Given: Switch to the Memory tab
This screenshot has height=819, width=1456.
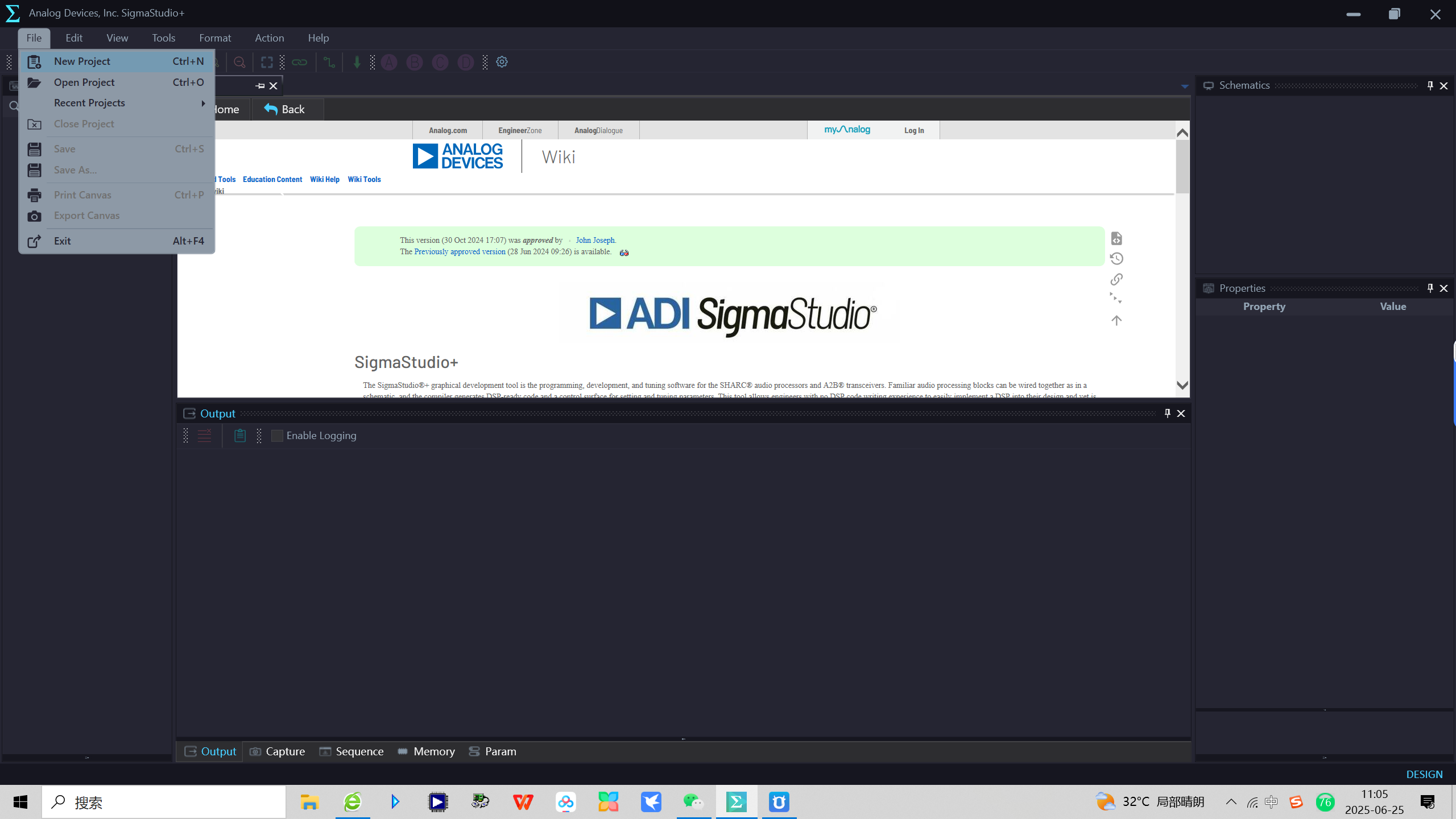Looking at the screenshot, I should click(426, 751).
